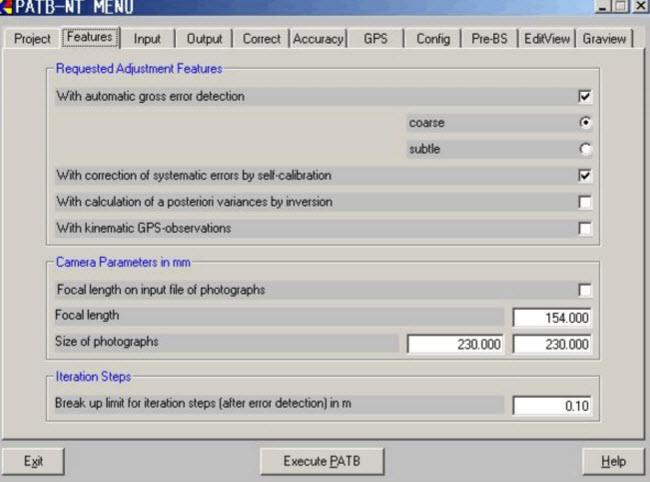This screenshot has width=650, height=482.
Task: Select the Features tab
Action: (x=90, y=37)
